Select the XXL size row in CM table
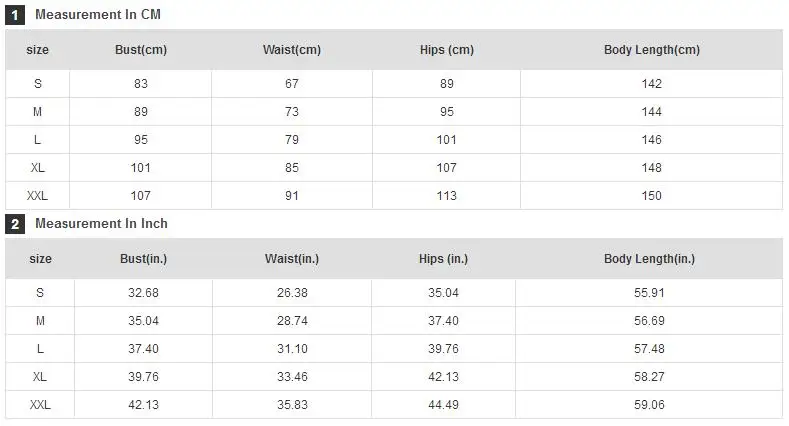Viewport: 789px width, 426px height. [x=394, y=196]
